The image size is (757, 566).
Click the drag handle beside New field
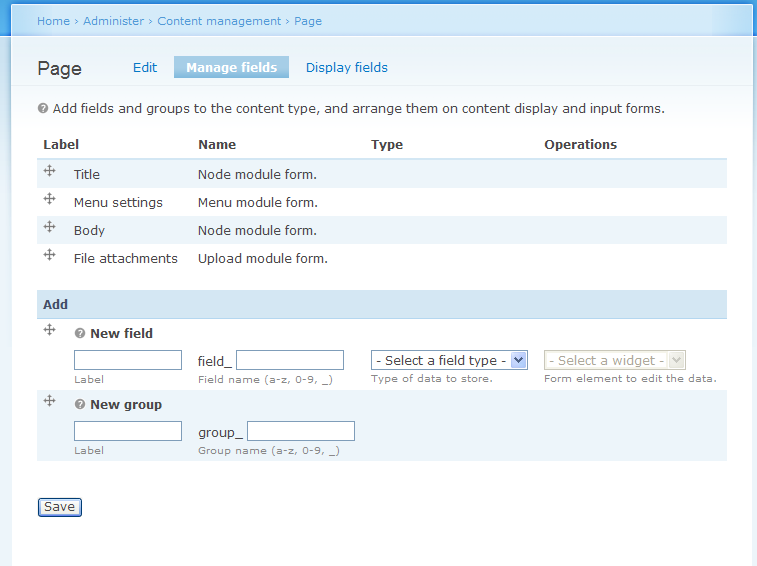[49, 330]
